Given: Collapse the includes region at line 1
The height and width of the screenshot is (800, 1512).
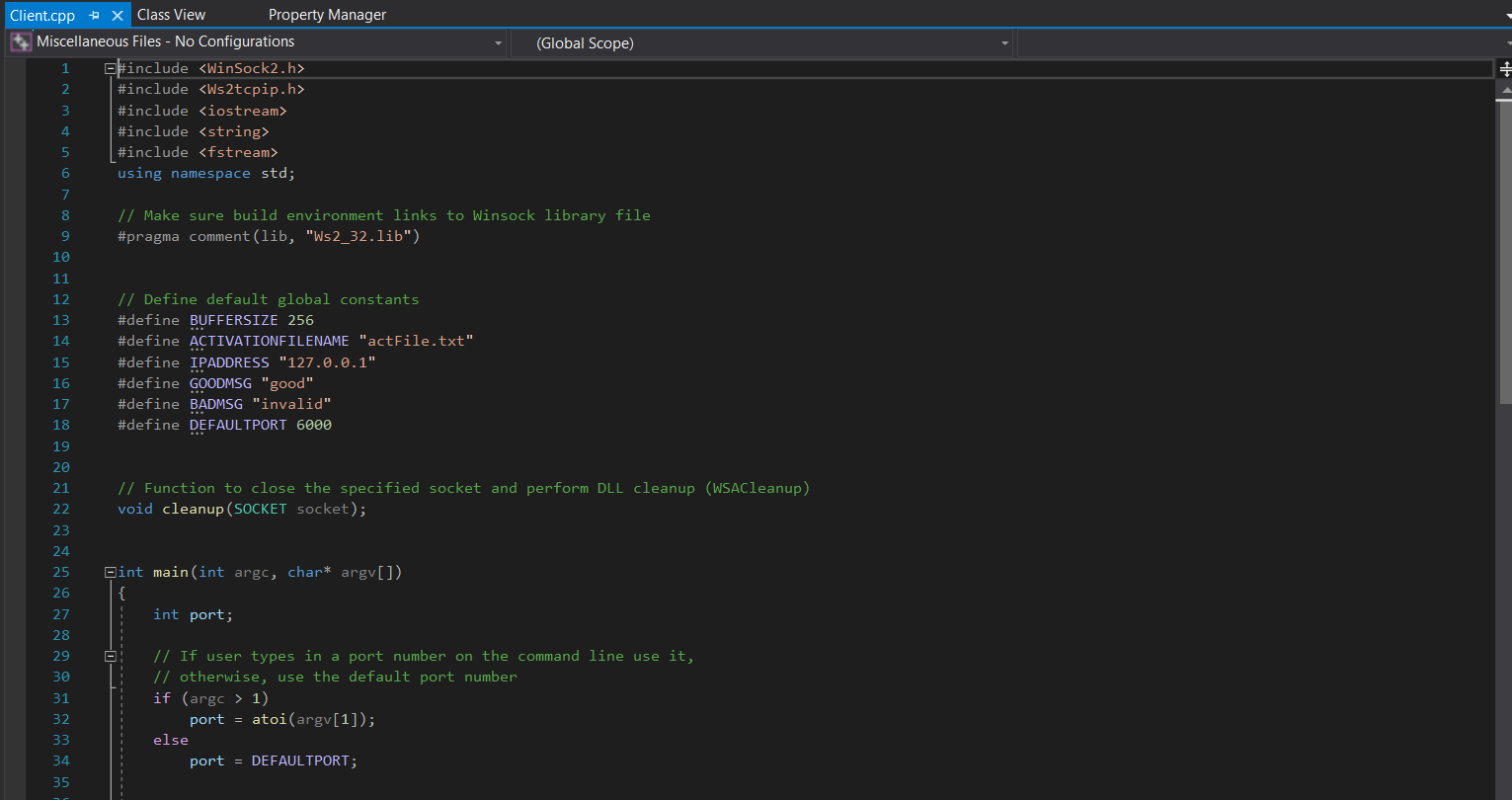Looking at the screenshot, I should pos(109,68).
